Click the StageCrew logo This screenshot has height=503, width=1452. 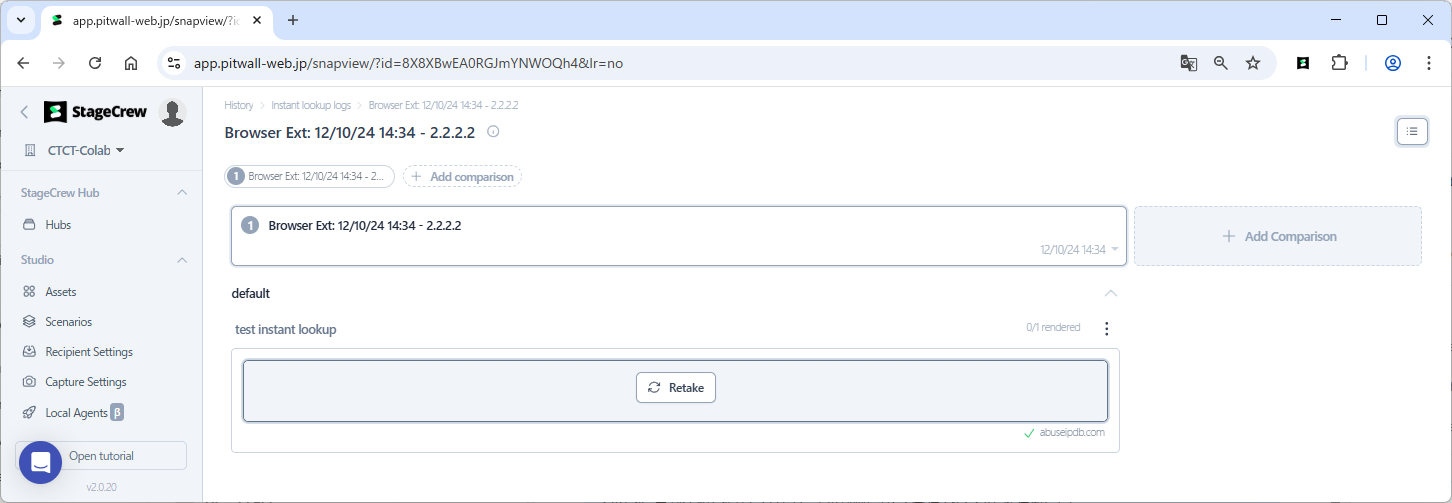coord(96,112)
